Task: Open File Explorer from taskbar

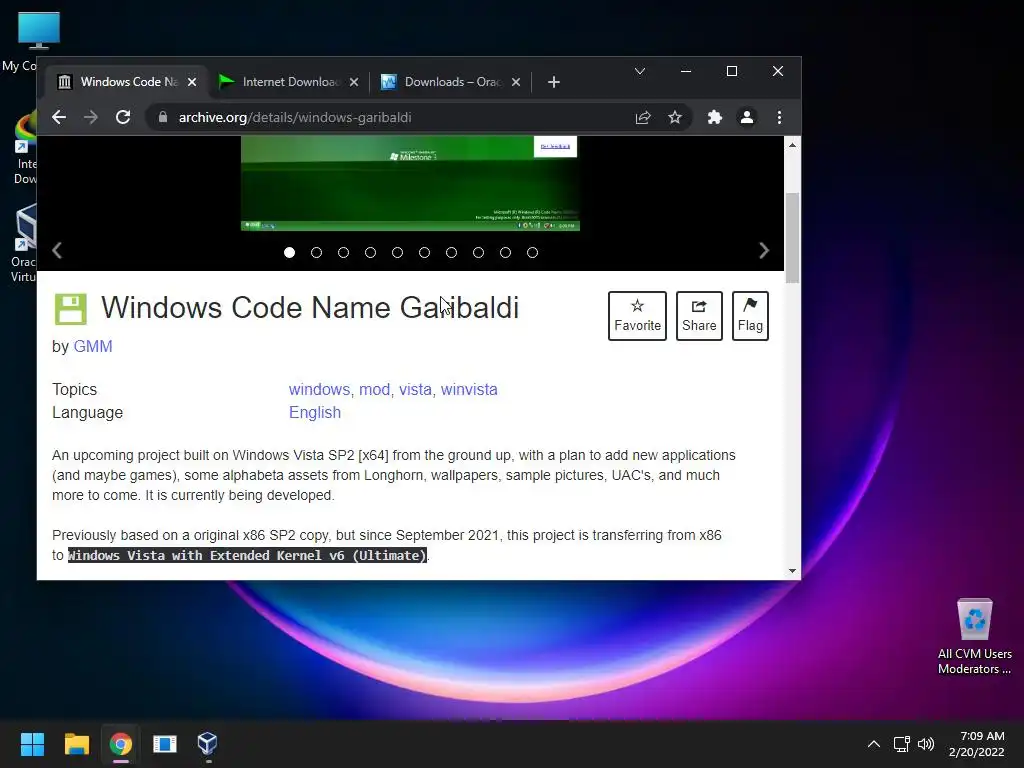Action: 76,744
